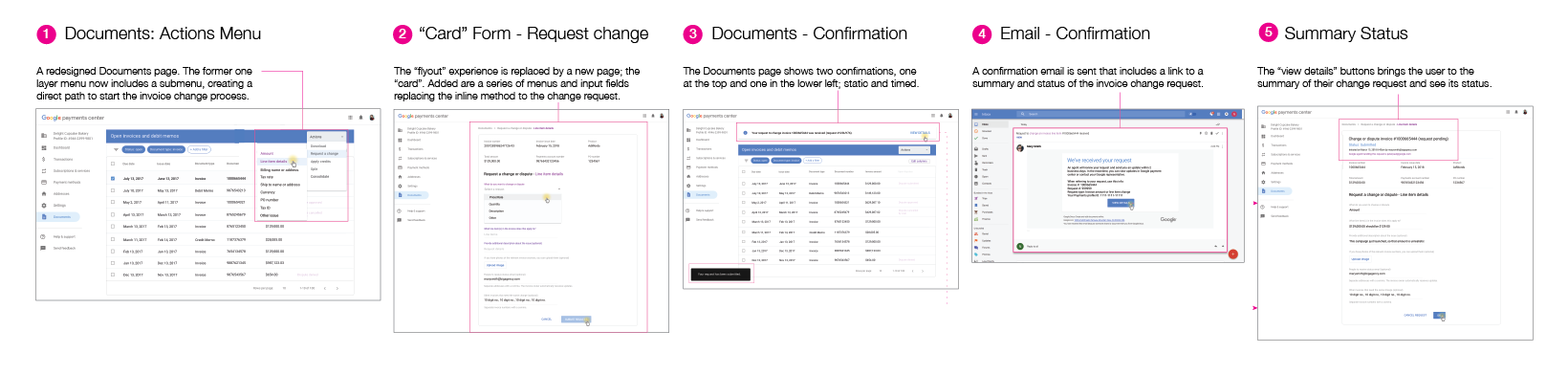Screen dimensions: 1568x375
Task: Step 1 mockup: open Actions dropdown
Action: pos(327,137)
